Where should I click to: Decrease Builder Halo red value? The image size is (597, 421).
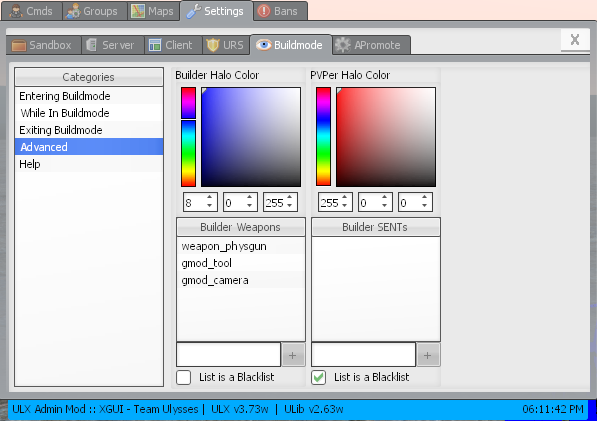tap(210, 206)
